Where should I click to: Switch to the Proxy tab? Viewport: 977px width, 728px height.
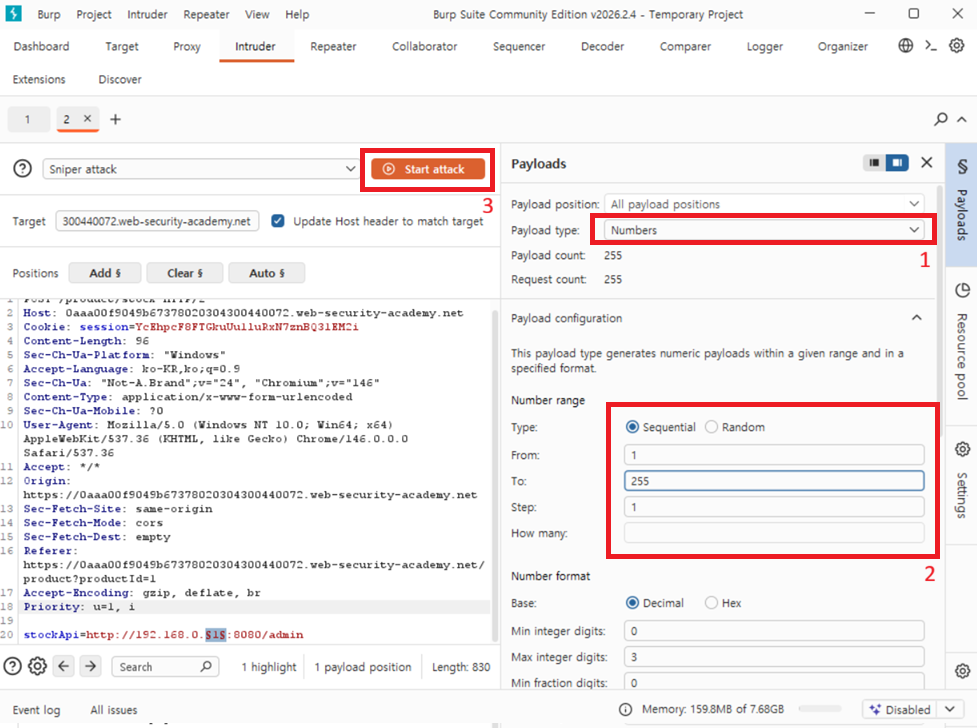[x=187, y=46]
